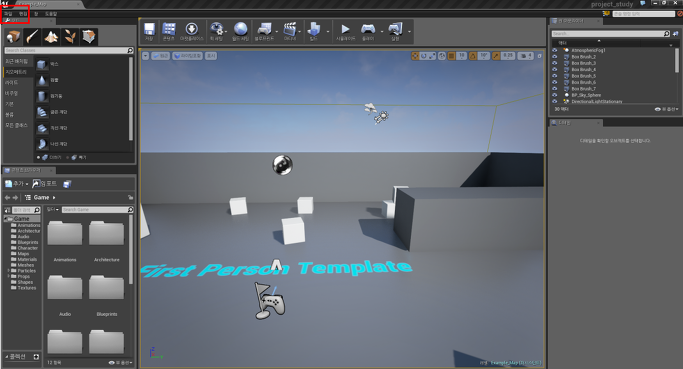Image resolution: width=683 pixels, height=369 pixels.
Task: Open the Edit menu
Action: tap(23, 14)
